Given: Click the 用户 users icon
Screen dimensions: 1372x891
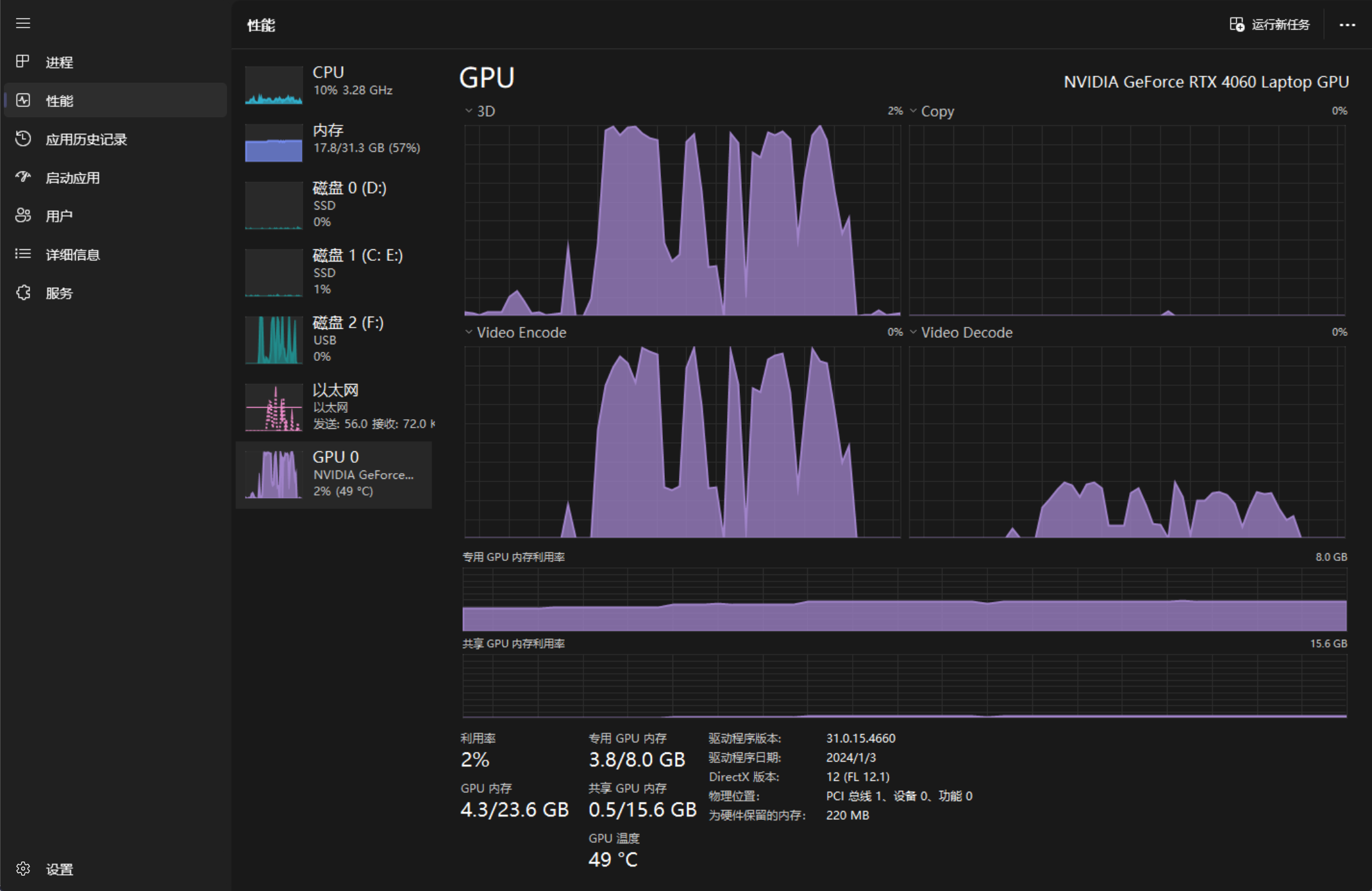Looking at the screenshot, I should pyautogui.click(x=23, y=215).
